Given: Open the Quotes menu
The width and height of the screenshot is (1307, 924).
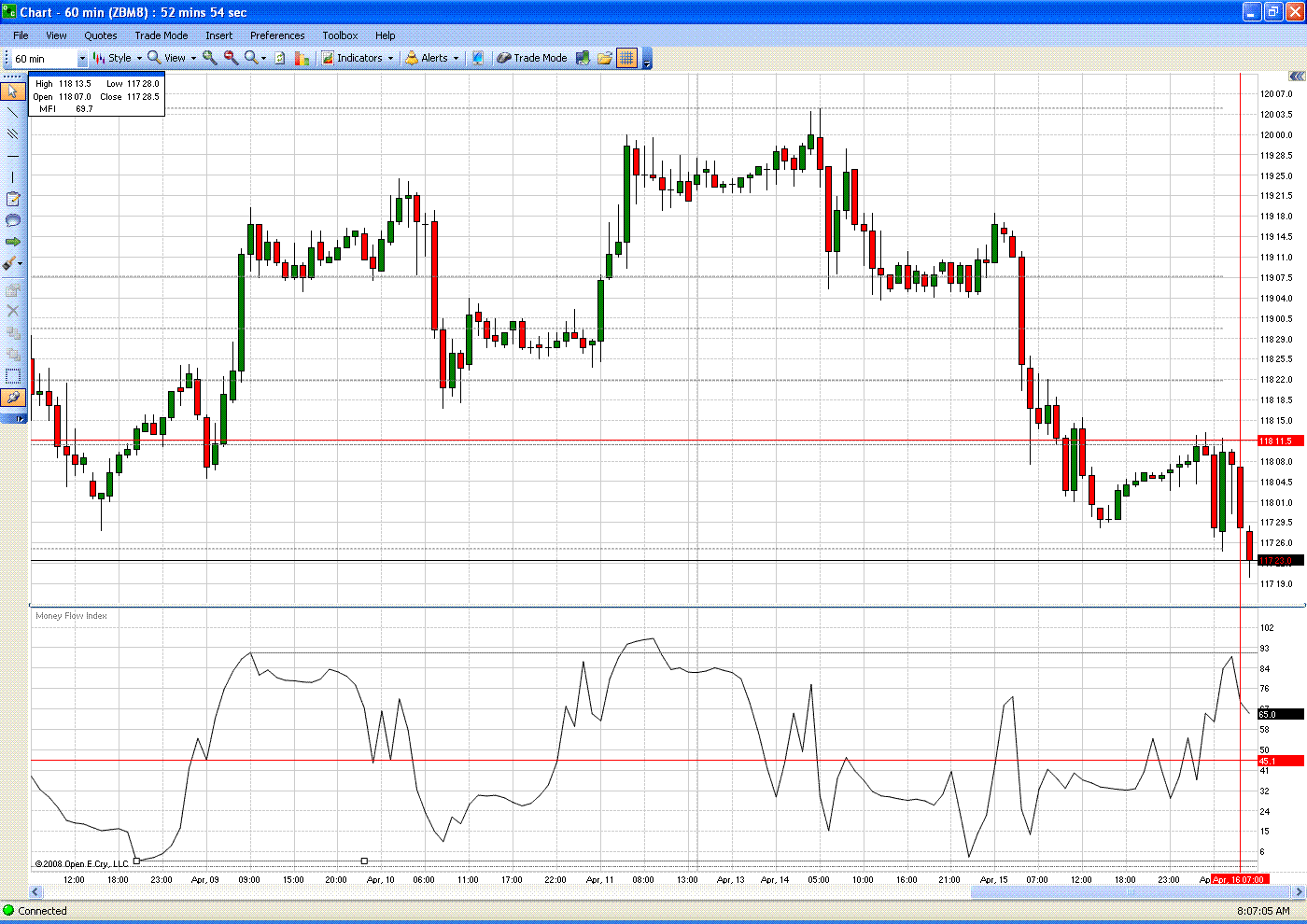Looking at the screenshot, I should pyautogui.click(x=100, y=35).
